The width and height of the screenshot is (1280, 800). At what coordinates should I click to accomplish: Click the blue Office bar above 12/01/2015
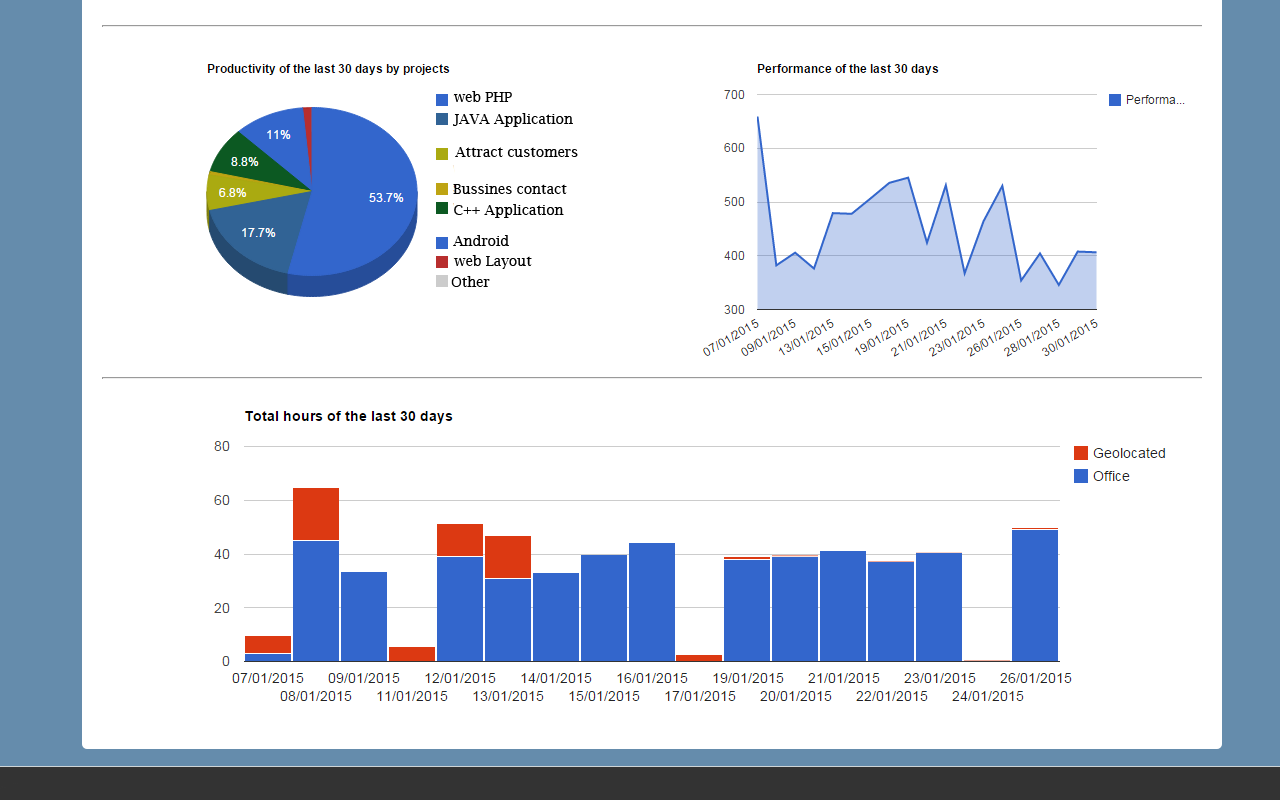(460, 609)
